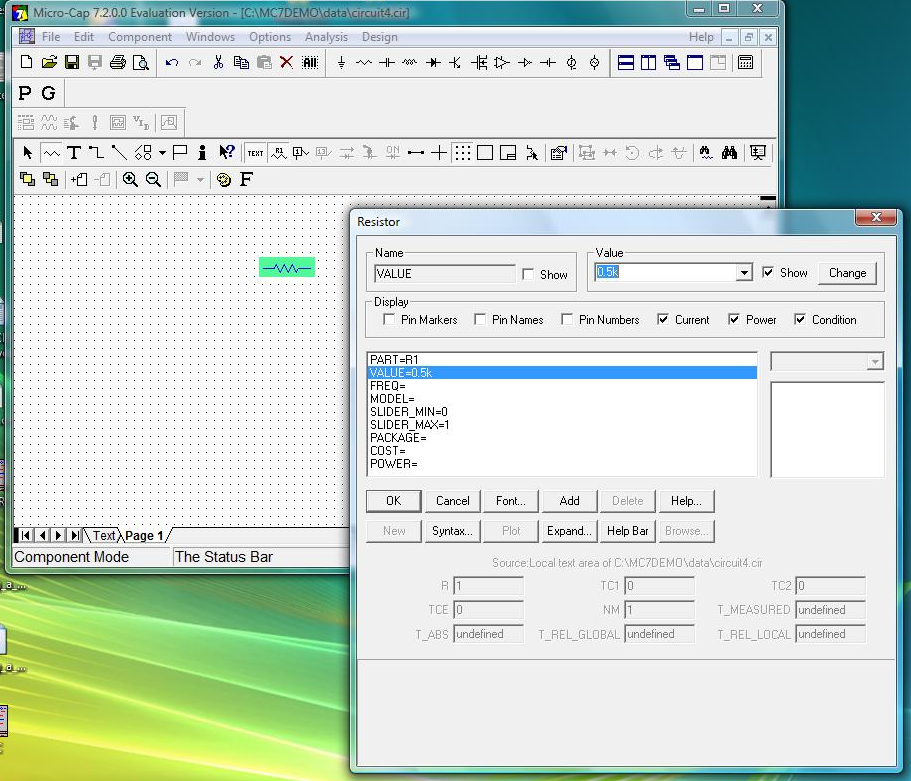The width and height of the screenshot is (911, 781).
Task: Toggle grid text display TEXT icon
Action: pos(255,153)
